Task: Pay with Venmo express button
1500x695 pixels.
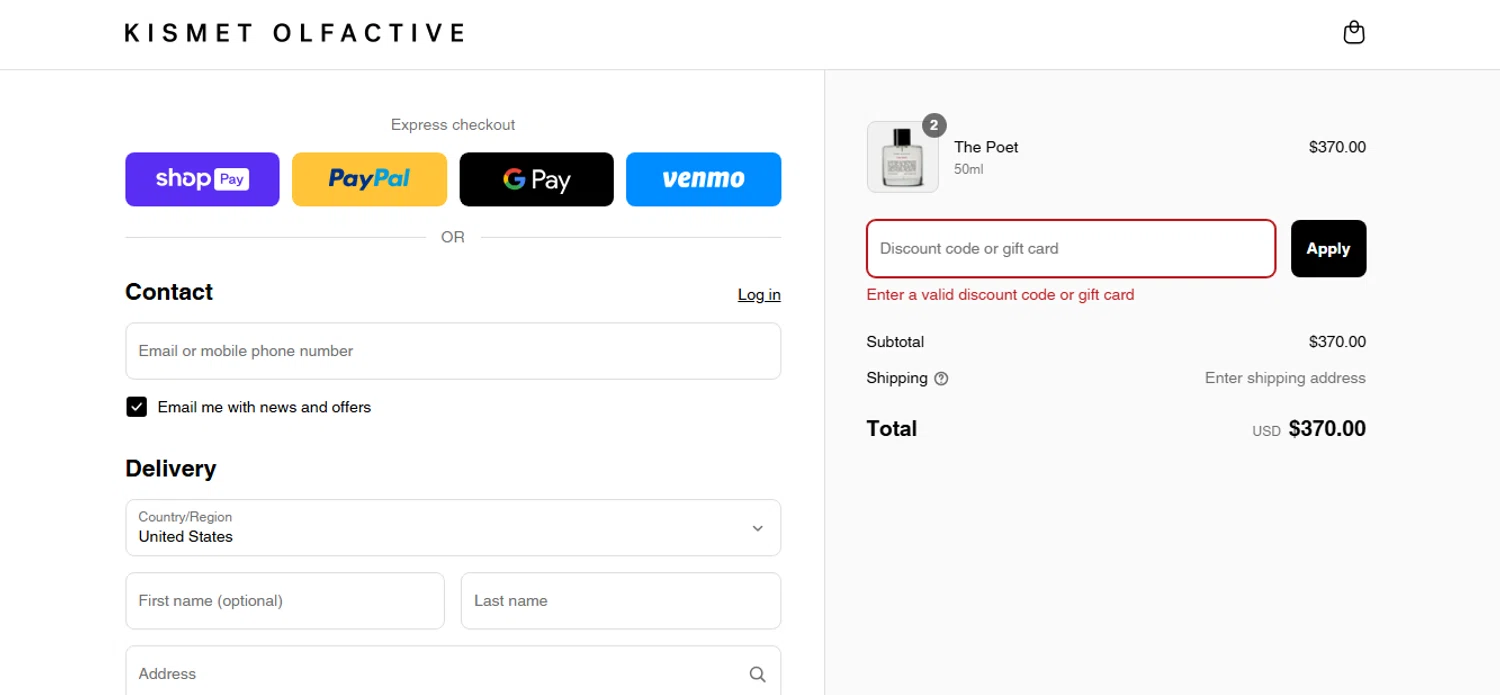Action: pos(703,179)
